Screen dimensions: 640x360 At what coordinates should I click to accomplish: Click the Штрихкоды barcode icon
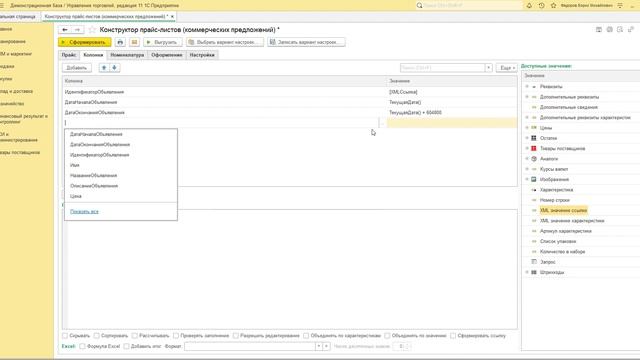pos(534,272)
